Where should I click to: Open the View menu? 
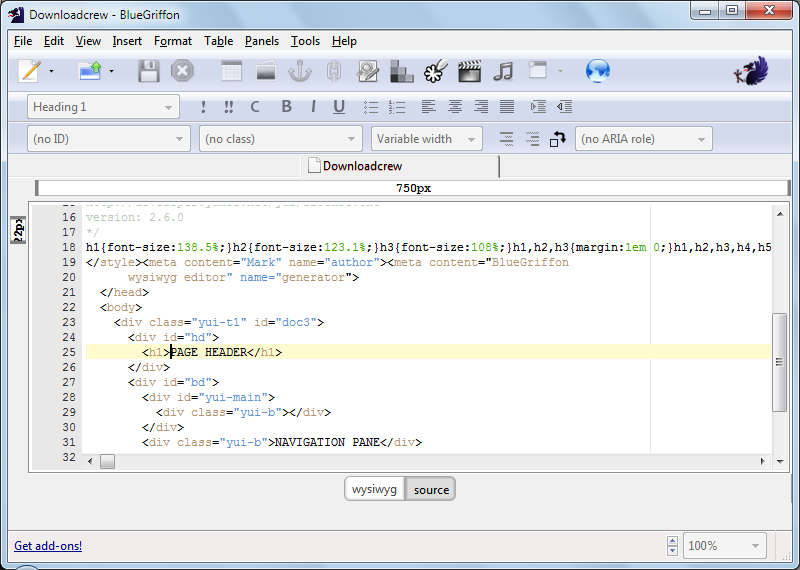coord(88,41)
